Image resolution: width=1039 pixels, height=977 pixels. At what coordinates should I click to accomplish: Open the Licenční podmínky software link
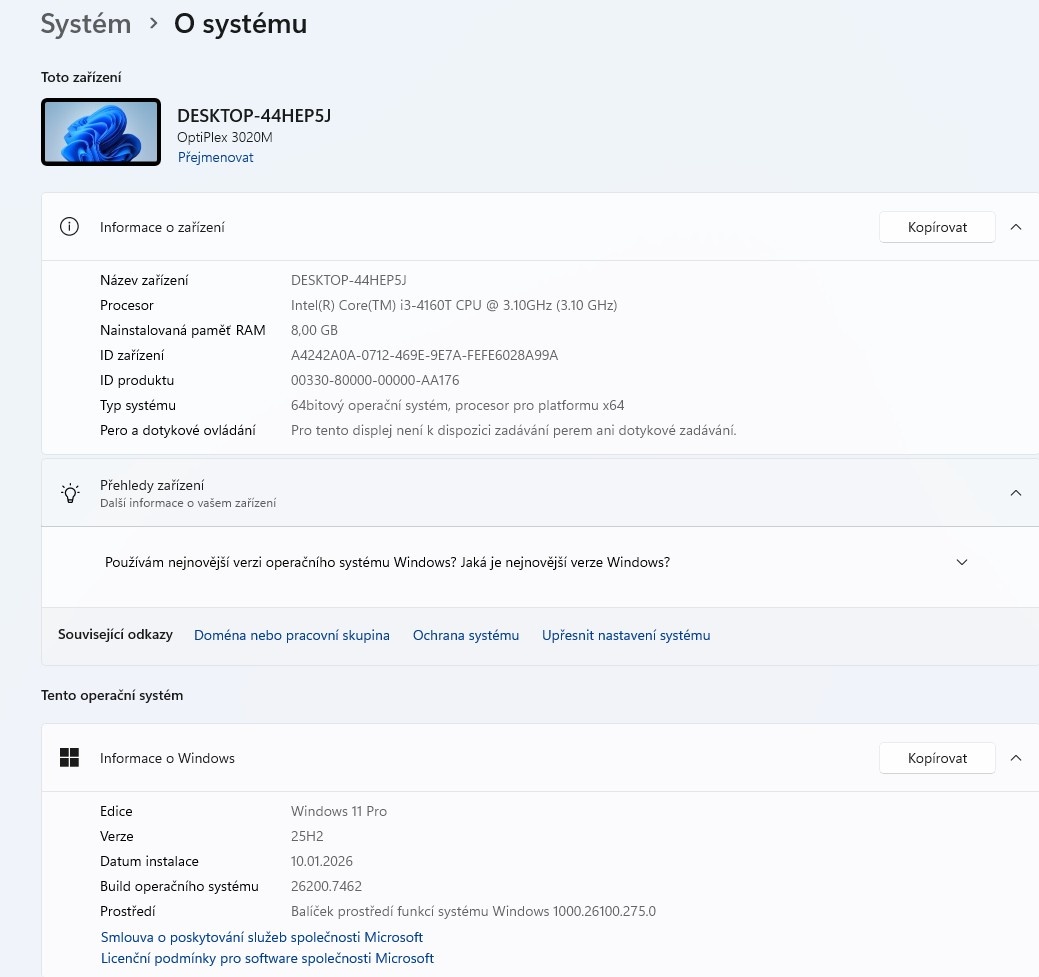267,958
